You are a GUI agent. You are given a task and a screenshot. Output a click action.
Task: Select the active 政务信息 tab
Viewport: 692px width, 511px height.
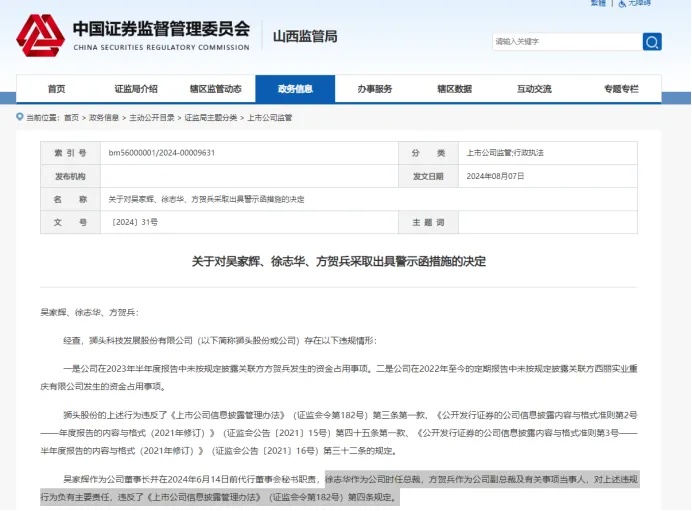tap(295, 89)
